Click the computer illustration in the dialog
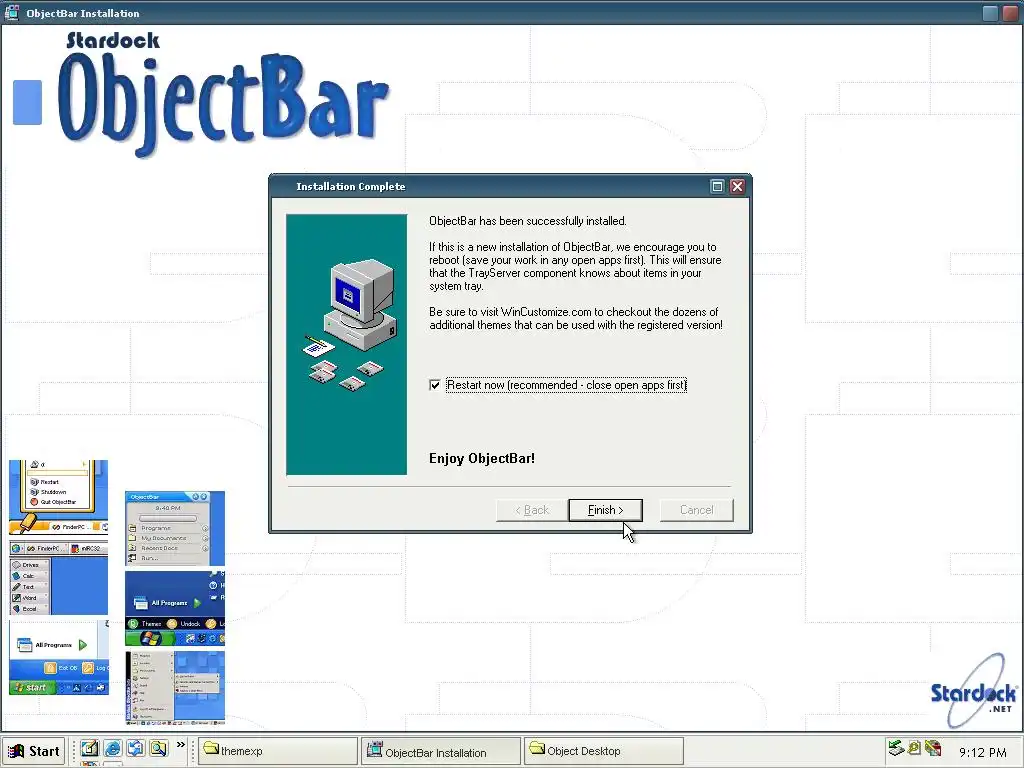Image resolution: width=1024 pixels, height=768 pixels. [347, 344]
